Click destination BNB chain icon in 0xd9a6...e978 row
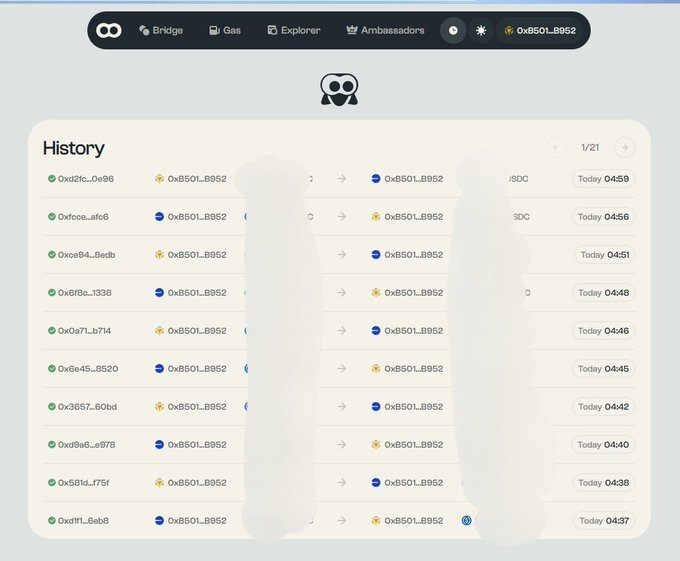This screenshot has width=680, height=561. [376, 444]
